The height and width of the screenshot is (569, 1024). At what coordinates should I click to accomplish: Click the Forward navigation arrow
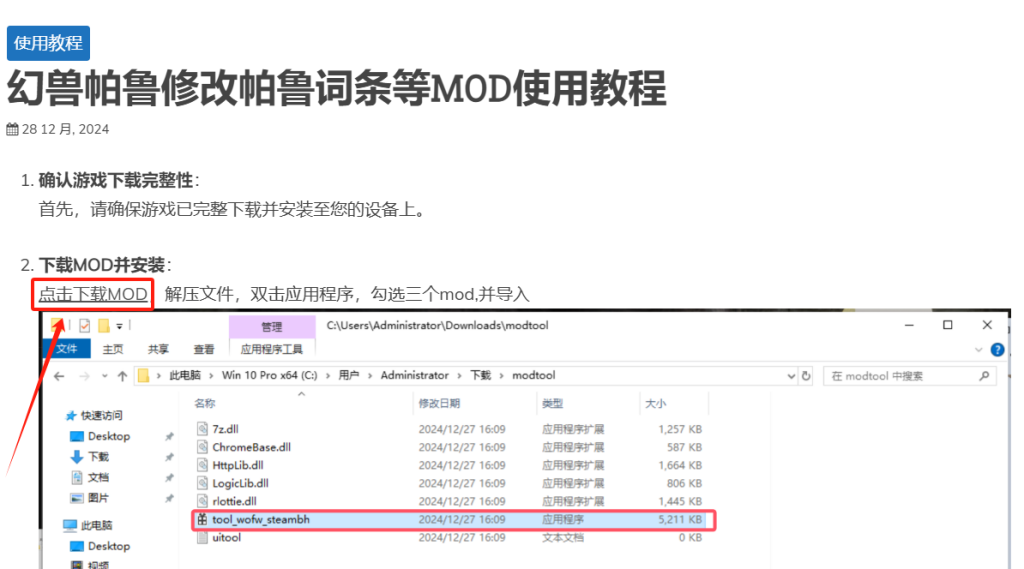[84, 376]
